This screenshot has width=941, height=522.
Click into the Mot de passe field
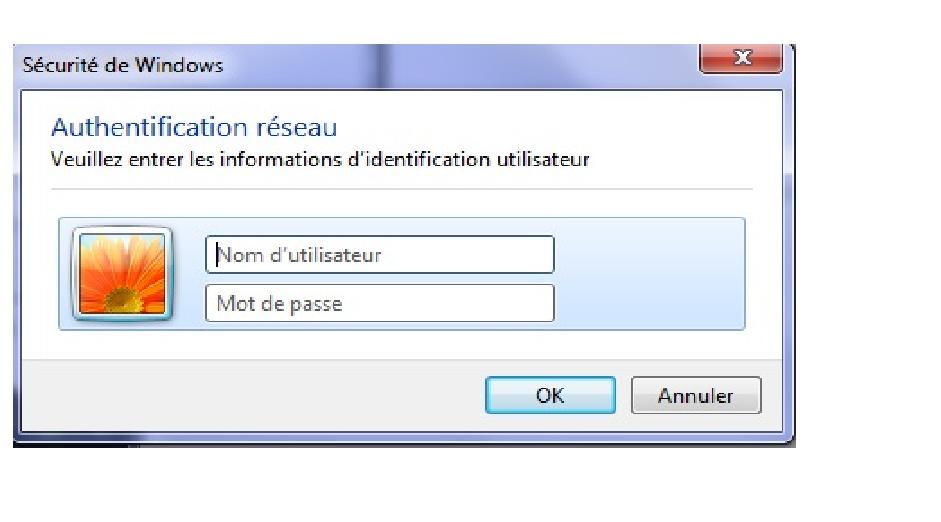(x=380, y=303)
